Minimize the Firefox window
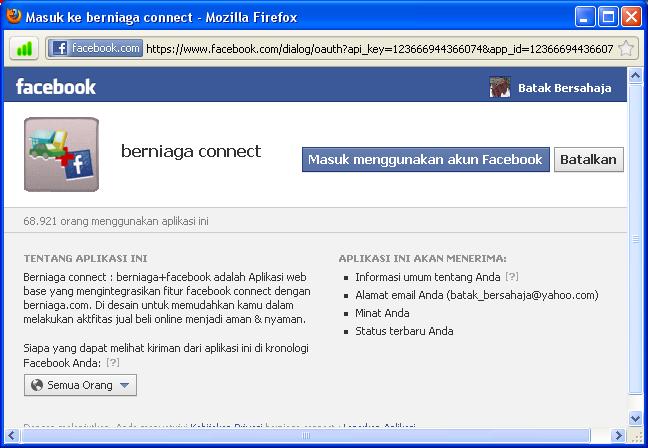Screen dimensions: 648x448 coord(585,17)
